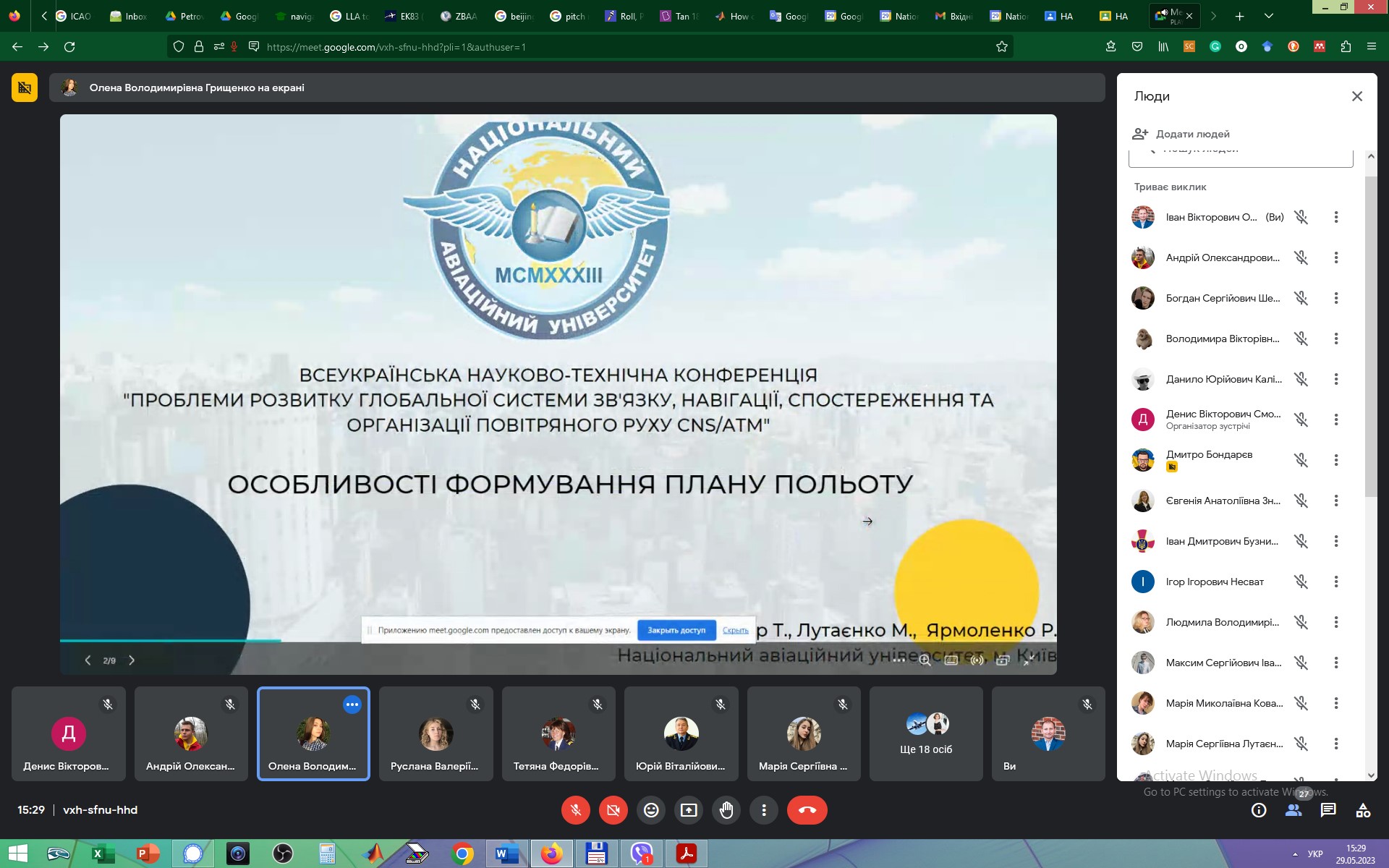Open Chrome from the taskbar
This screenshot has width=1389, height=868.
[462, 854]
